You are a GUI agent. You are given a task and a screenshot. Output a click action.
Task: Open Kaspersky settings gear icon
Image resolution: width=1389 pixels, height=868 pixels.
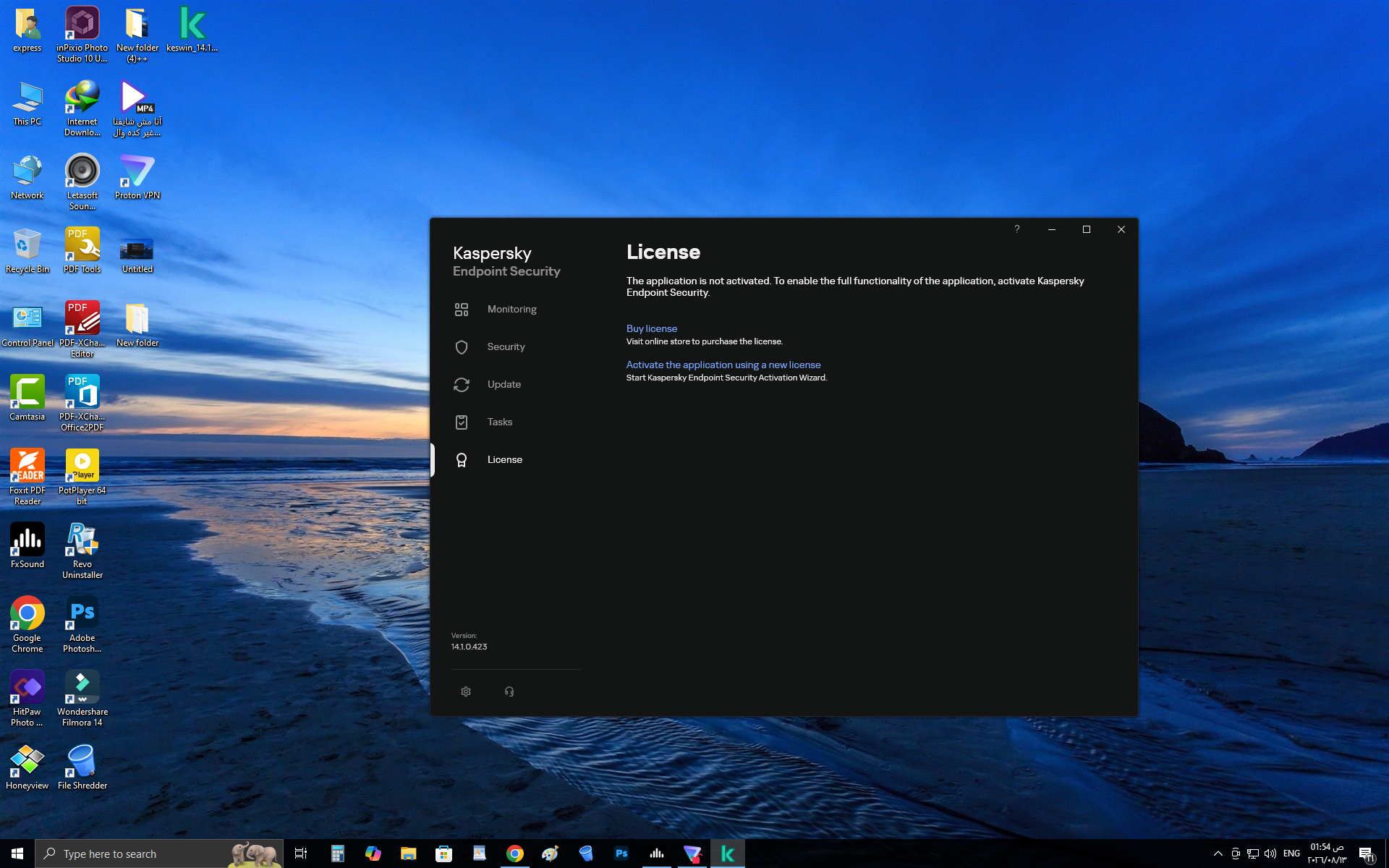[x=466, y=692]
